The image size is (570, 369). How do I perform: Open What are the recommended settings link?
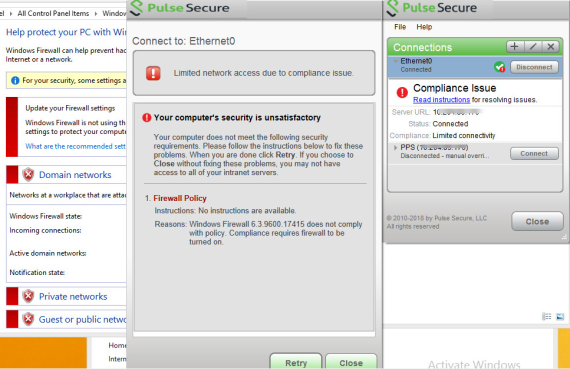pyautogui.click(x=76, y=146)
